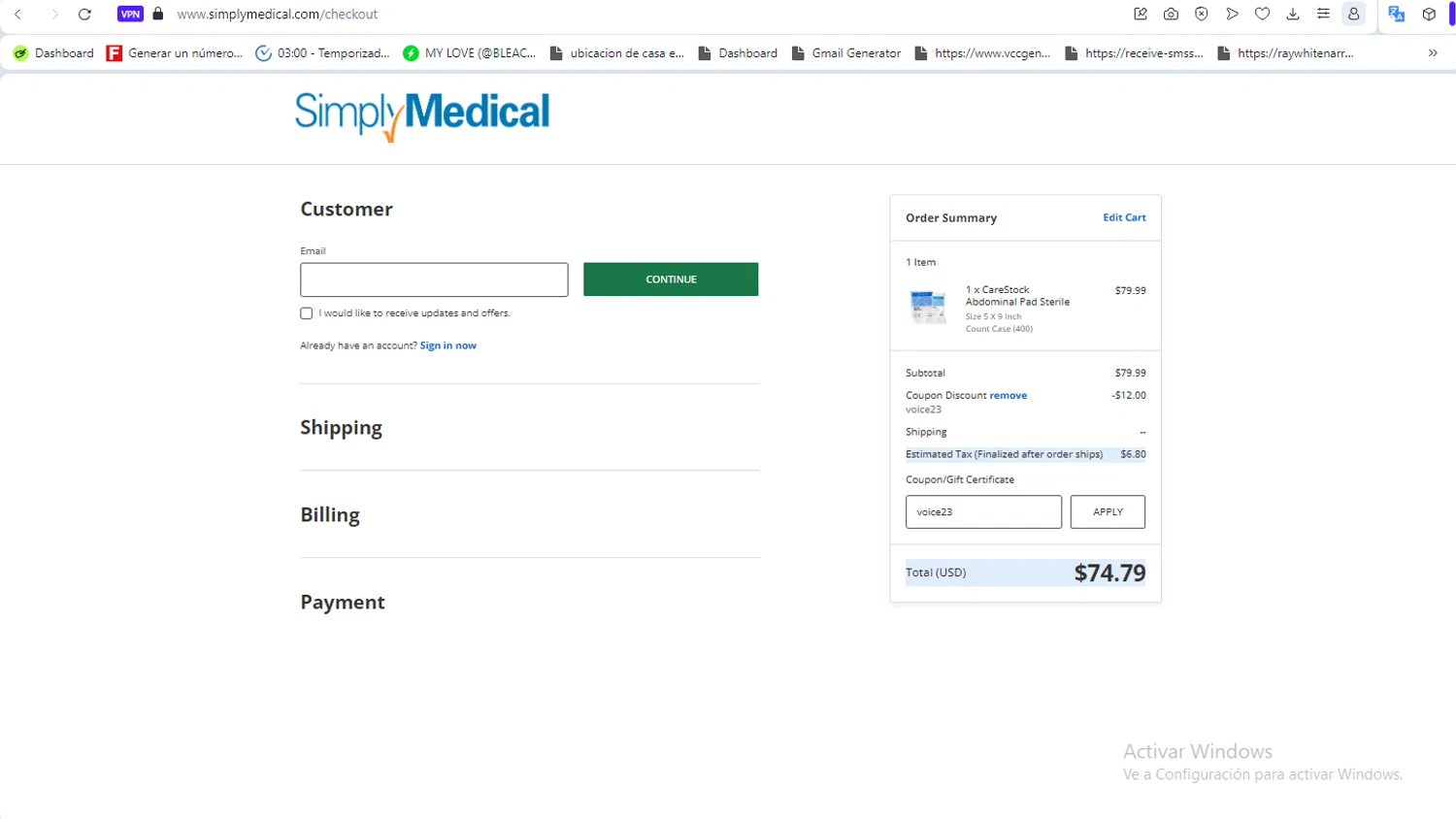Open the browser profile icon
This screenshot has height=819, width=1456.
[1353, 14]
